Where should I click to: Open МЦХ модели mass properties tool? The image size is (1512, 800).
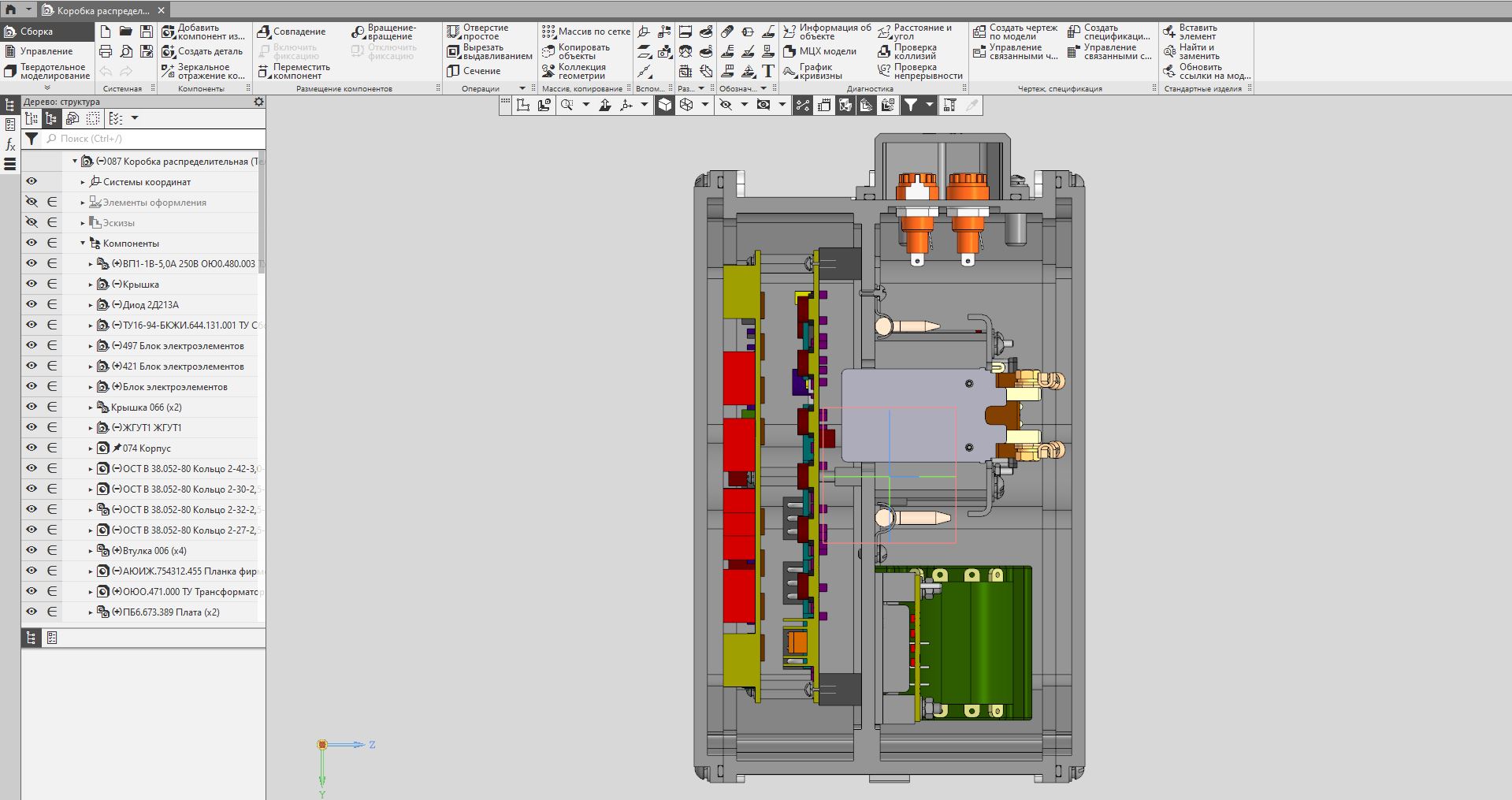(790, 51)
